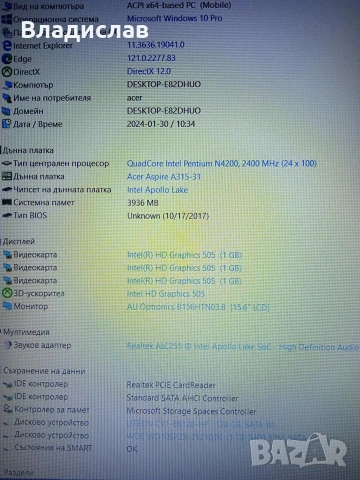Viewport: 360px width, 480px height.
Task: Click the Състояние на SMART label
Action: tap(53, 448)
